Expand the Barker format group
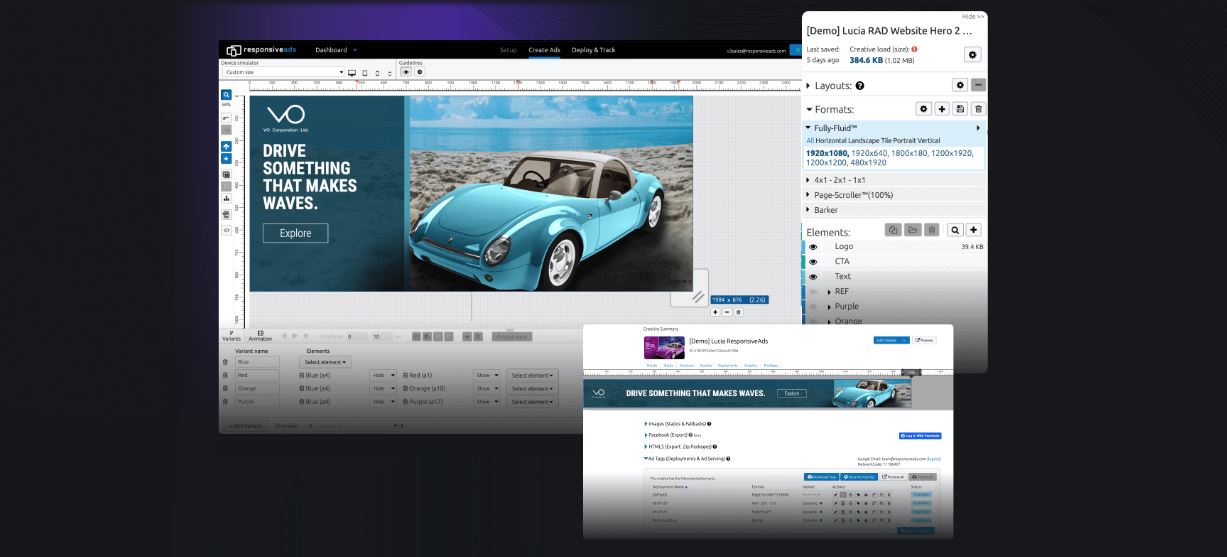The height and width of the screenshot is (557, 1227). [x=809, y=210]
